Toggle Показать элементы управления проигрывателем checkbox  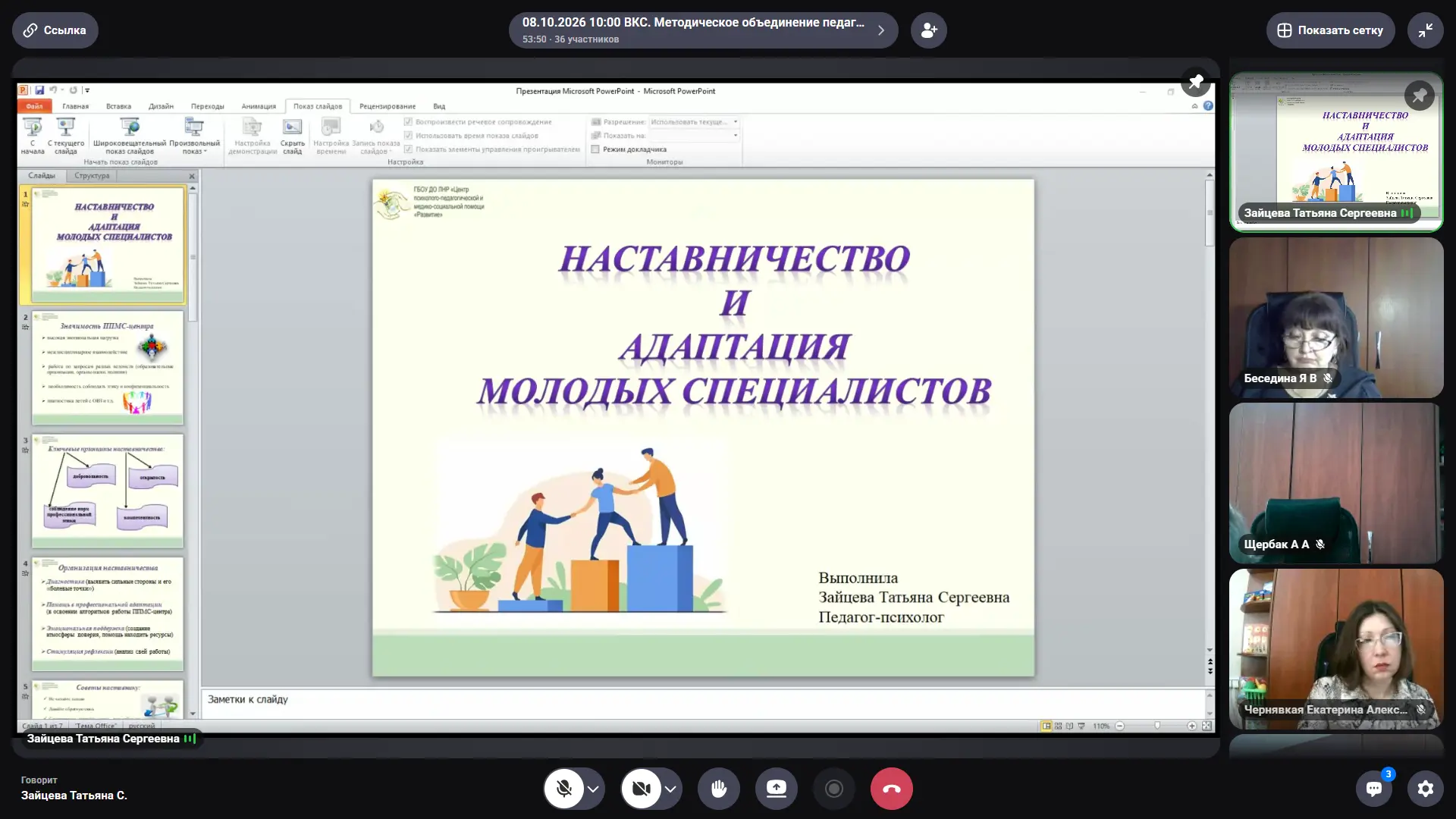(x=408, y=149)
